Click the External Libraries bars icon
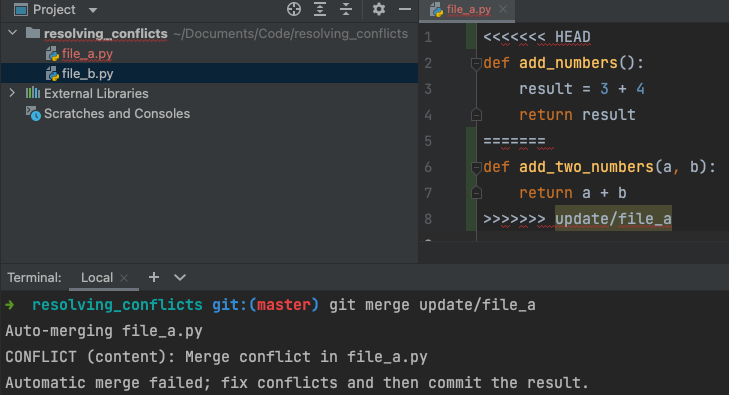Image resolution: width=729 pixels, height=395 pixels. [x=33, y=93]
